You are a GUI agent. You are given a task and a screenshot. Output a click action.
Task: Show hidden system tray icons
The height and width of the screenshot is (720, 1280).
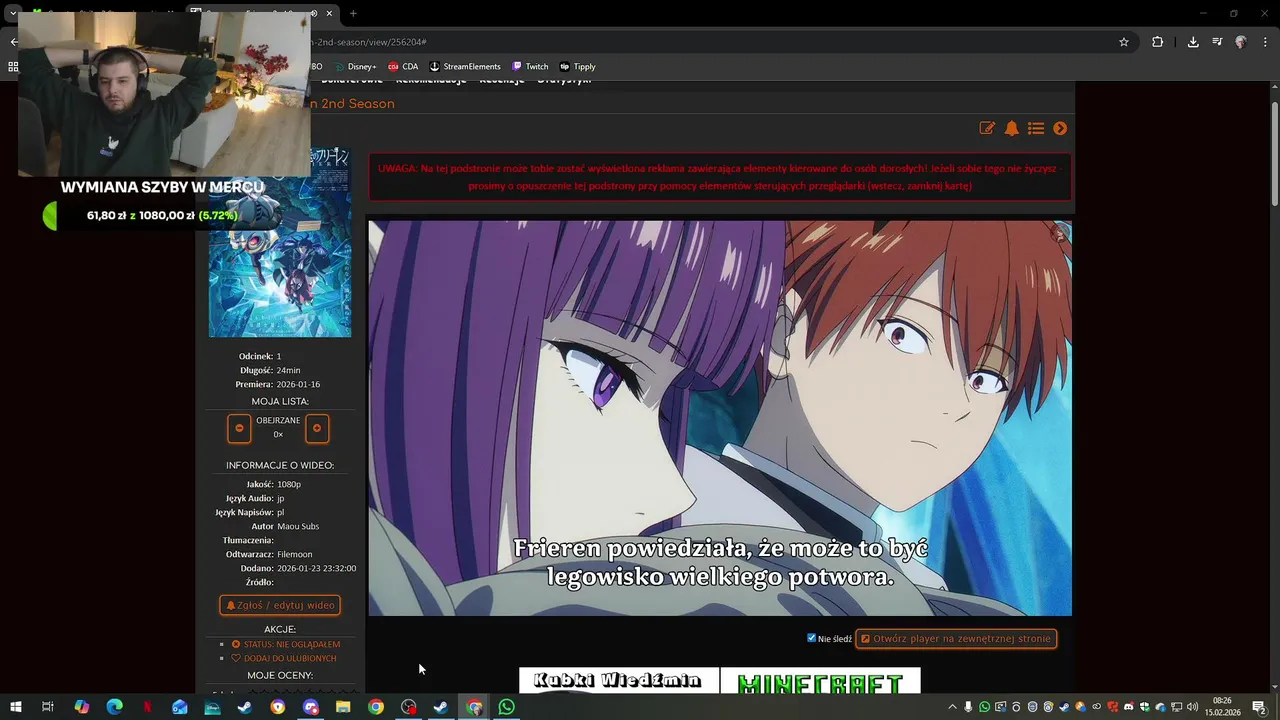953,707
